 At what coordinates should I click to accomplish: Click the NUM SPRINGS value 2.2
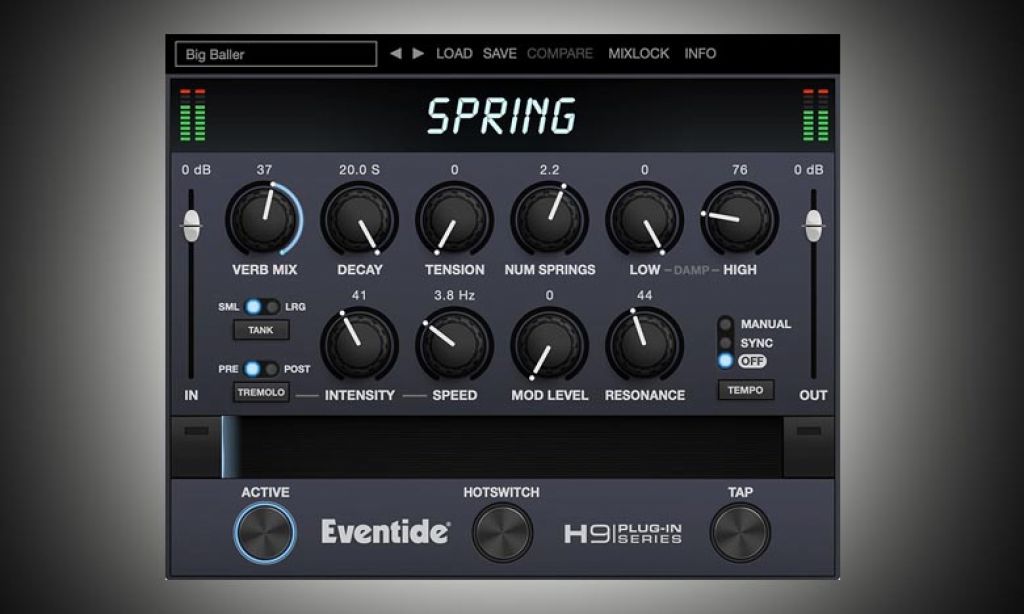coord(549,170)
